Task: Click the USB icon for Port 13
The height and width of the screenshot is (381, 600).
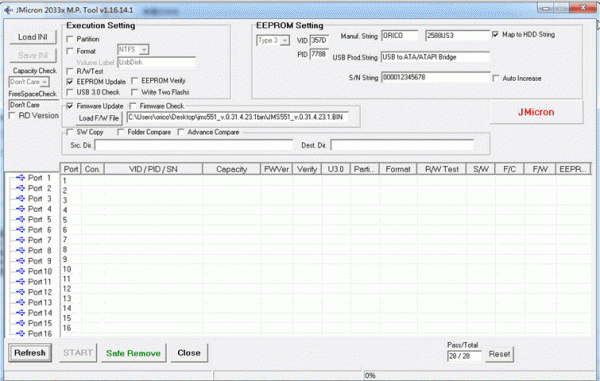Action: [20, 302]
